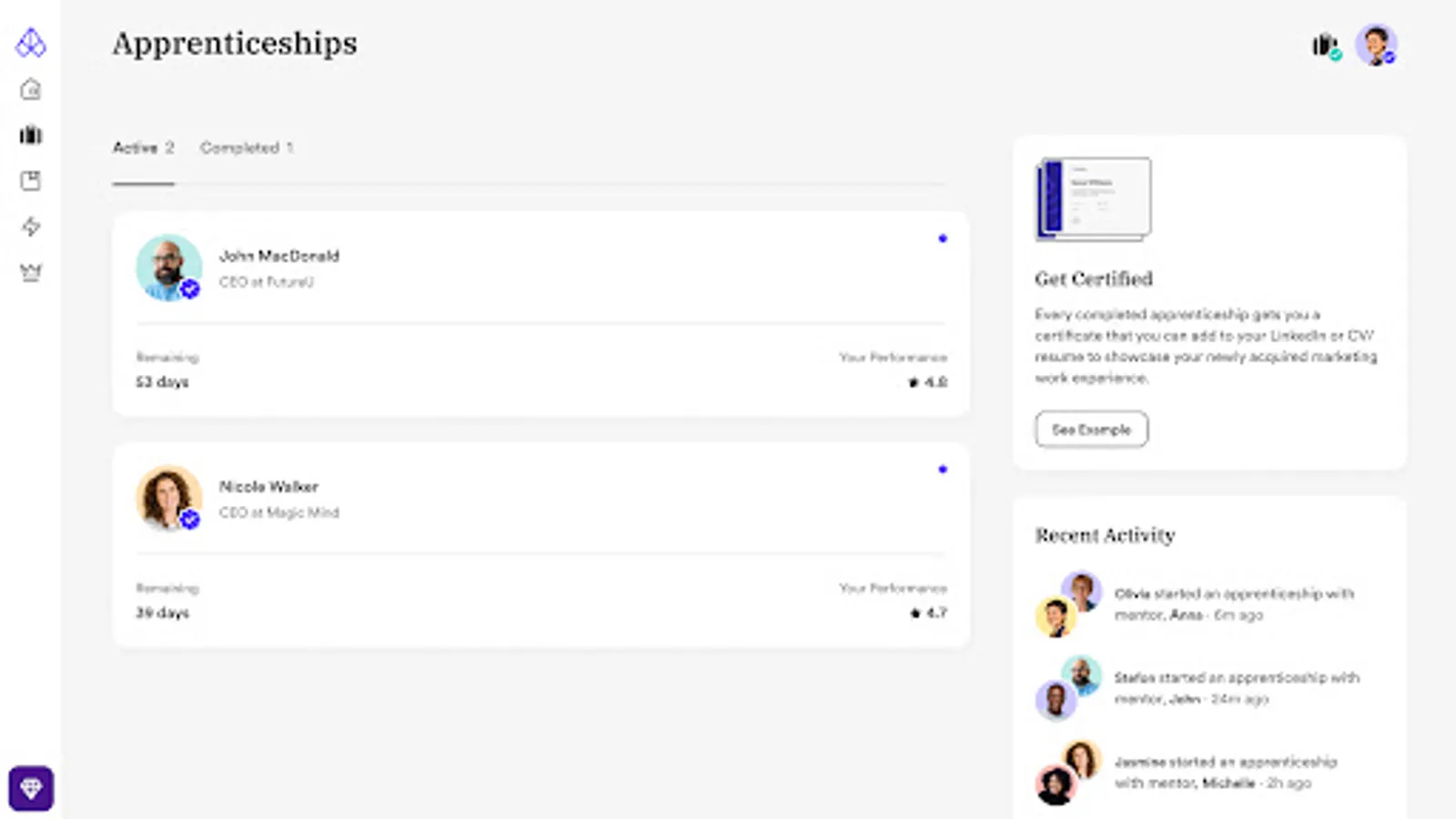Open John MacDonald's name link

pyautogui.click(x=278, y=256)
